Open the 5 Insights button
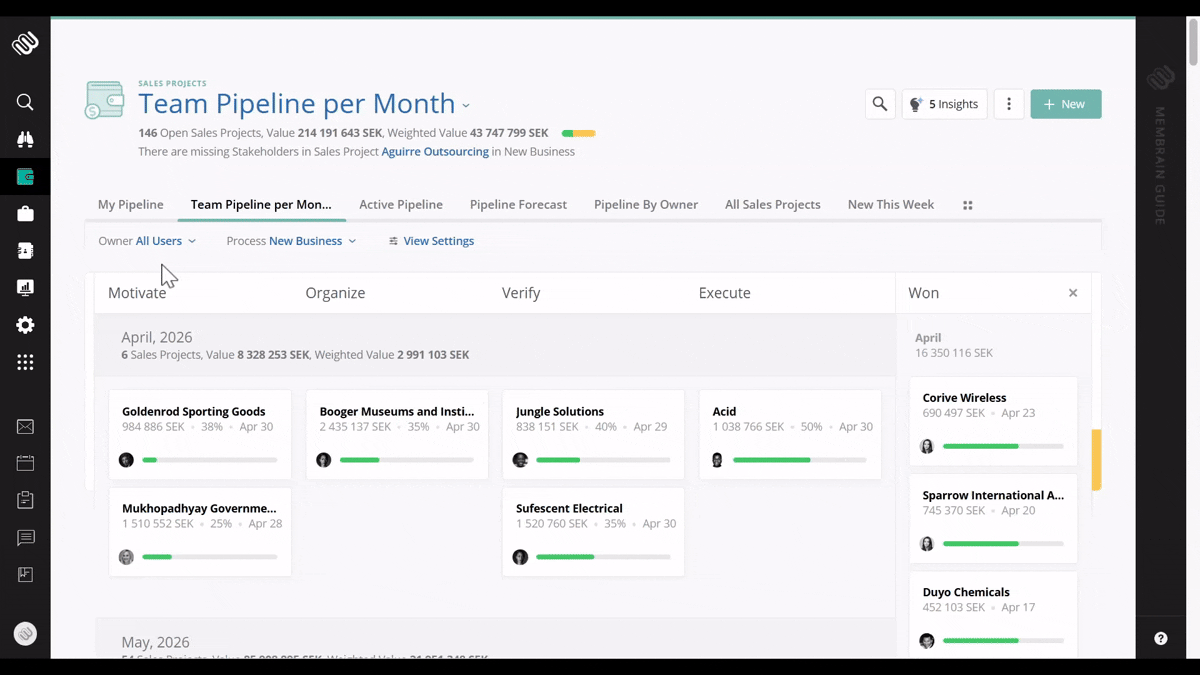This screenshot has width=1200, height=675. click(x=945, y=104)
